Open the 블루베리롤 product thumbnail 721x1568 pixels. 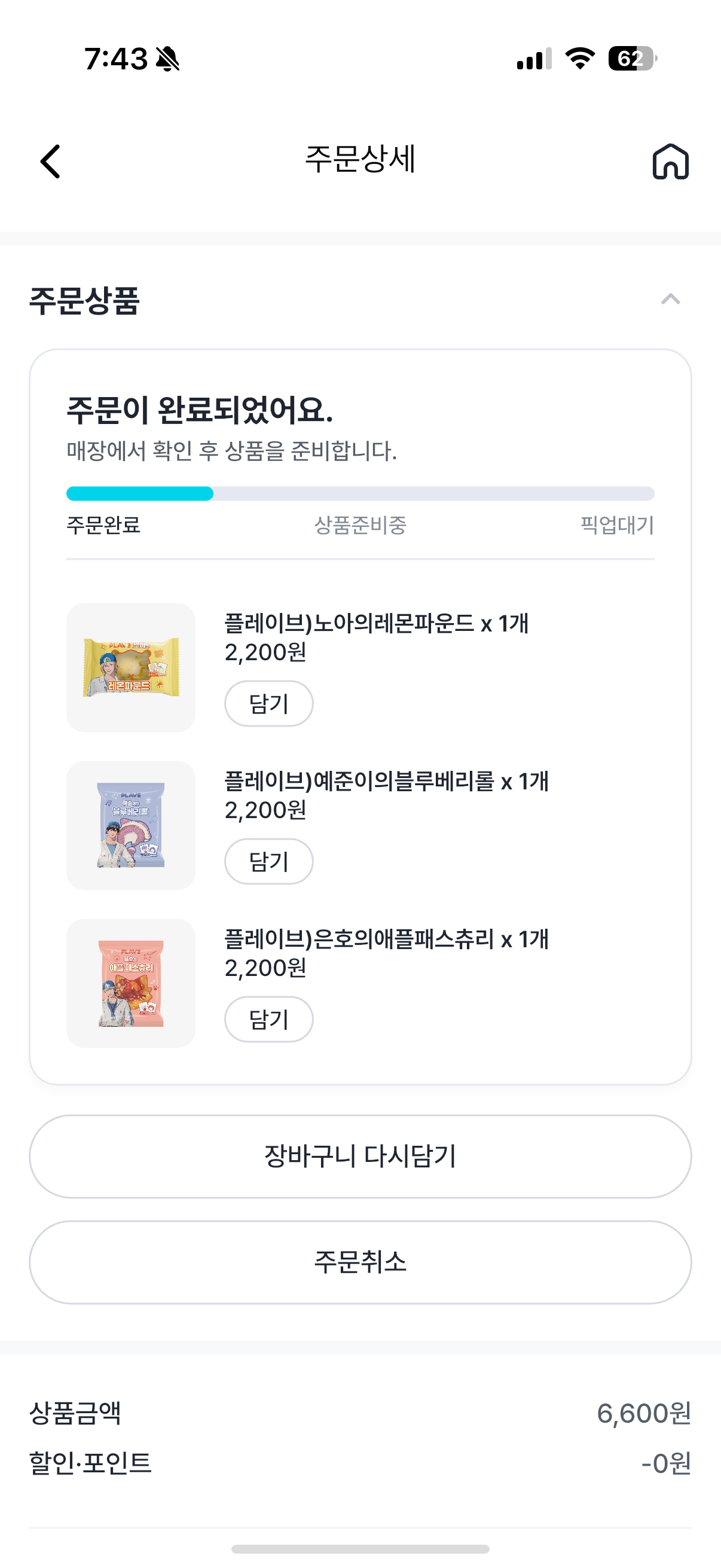coord(131,825)
